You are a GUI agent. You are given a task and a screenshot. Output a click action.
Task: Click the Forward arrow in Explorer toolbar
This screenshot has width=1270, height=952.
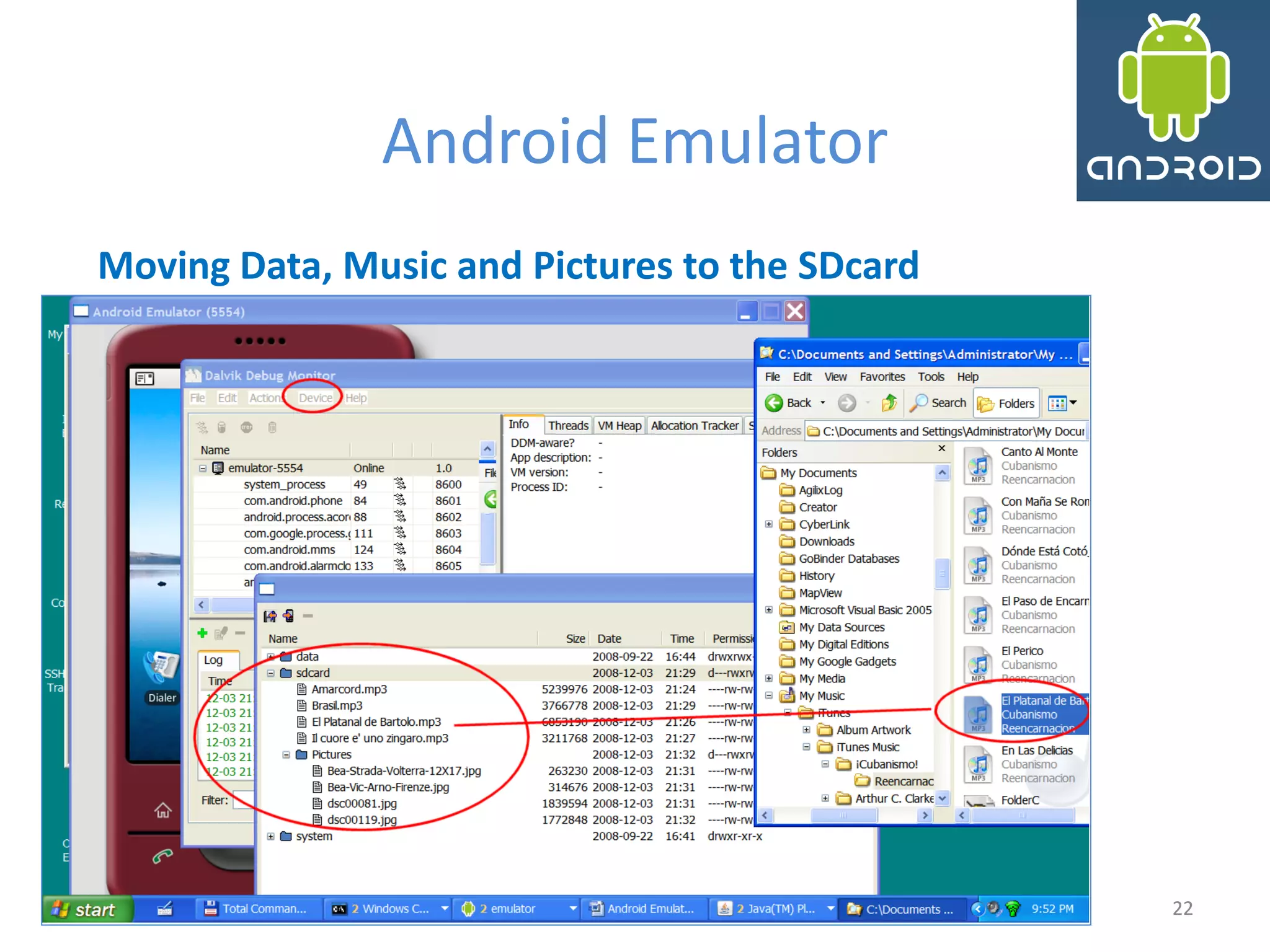coord(846,403)
